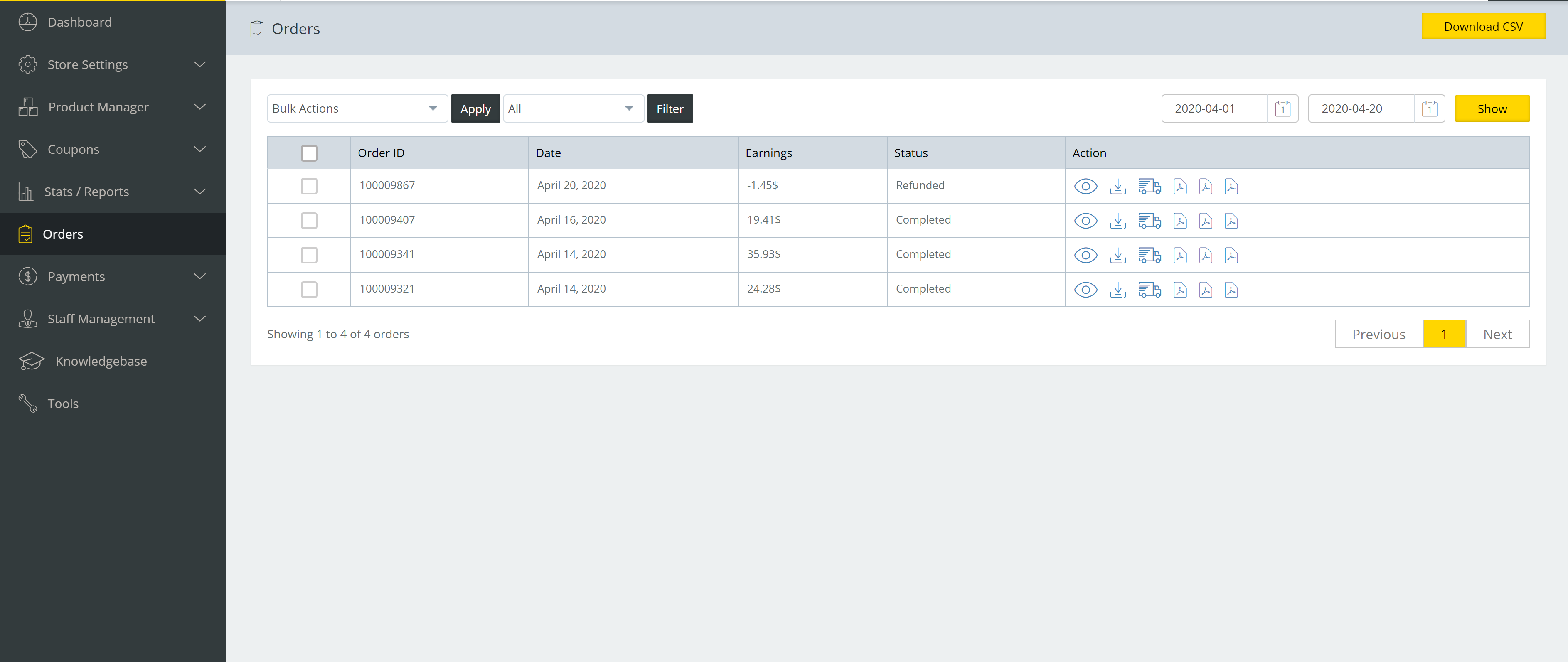Expand Product Manager chevron in sidebar
The width and height of the screenshot is (1568, 662).
(x=199, y=107)
